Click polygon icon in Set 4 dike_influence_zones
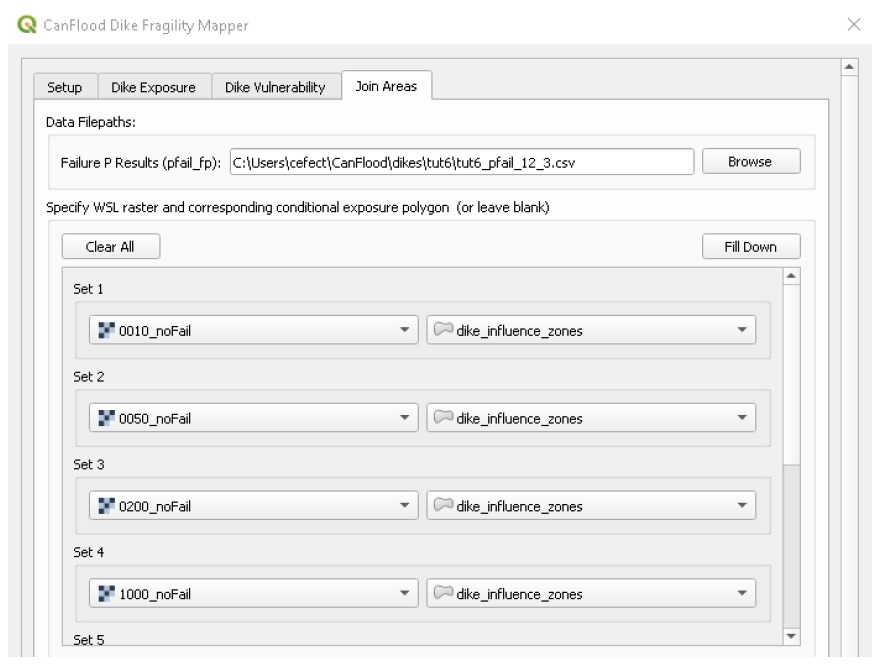 pos(443,592)
